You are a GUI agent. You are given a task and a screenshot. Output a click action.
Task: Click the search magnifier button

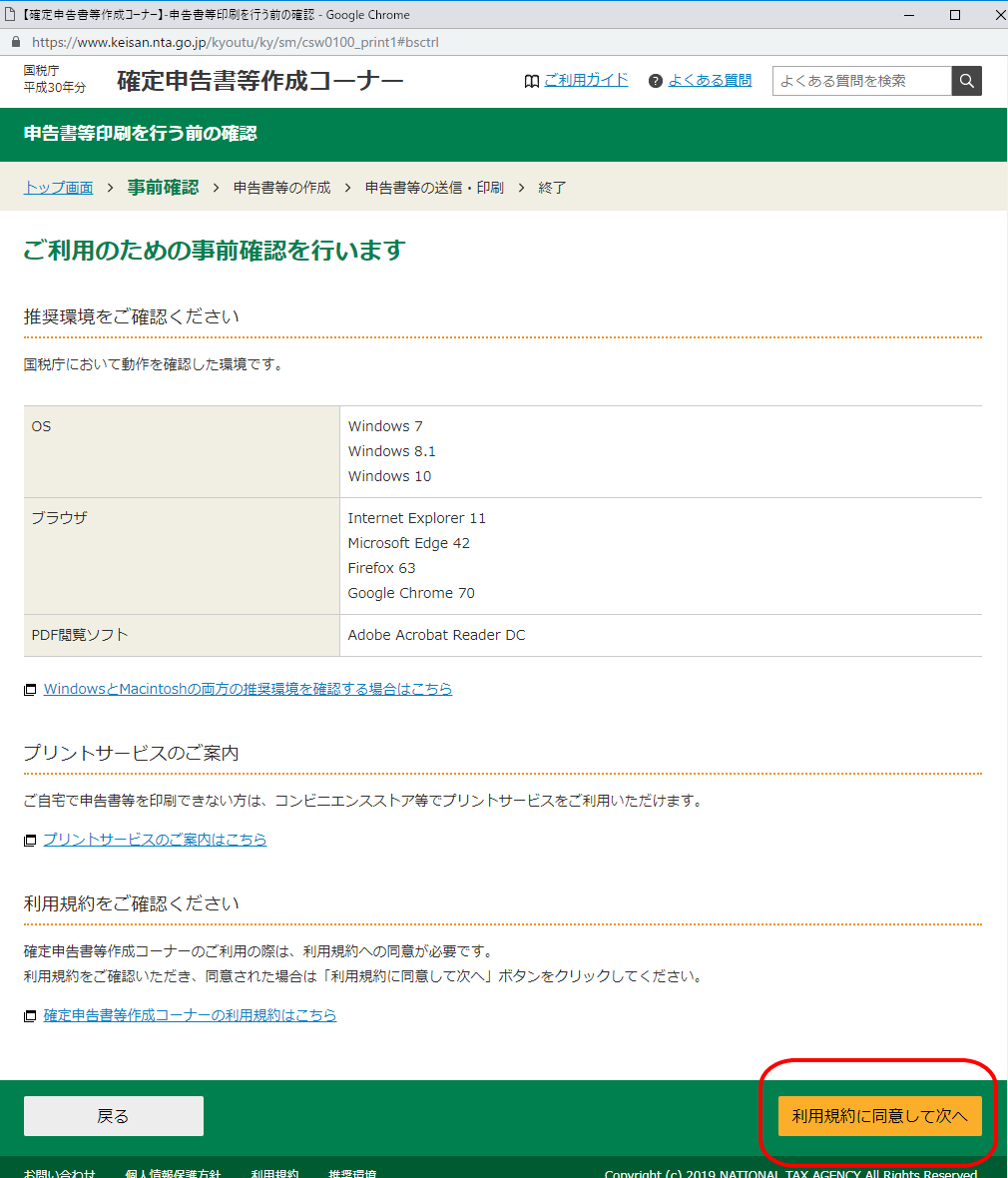pos(967,81)
